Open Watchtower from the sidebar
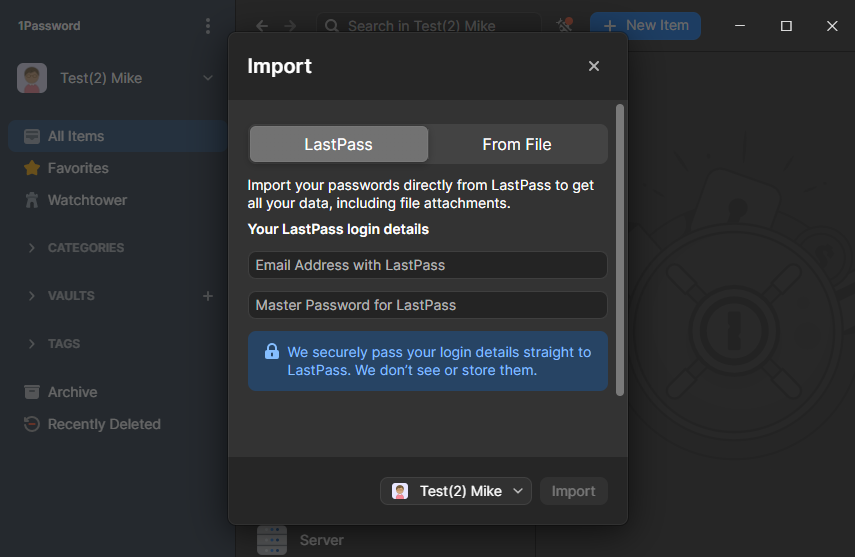 pyautogui.click(x=87, y=200)
